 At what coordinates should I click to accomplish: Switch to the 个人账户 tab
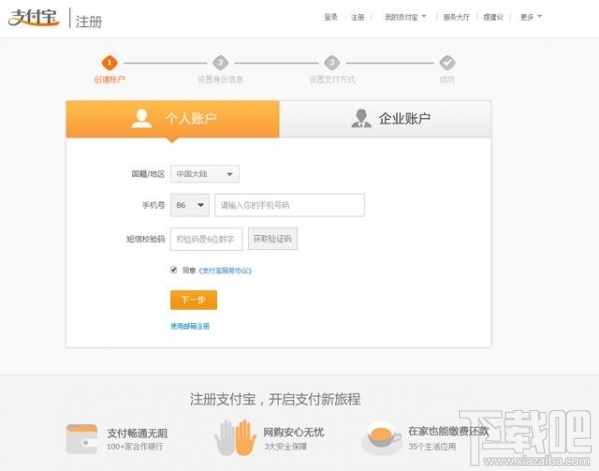(x=173, y=119)
